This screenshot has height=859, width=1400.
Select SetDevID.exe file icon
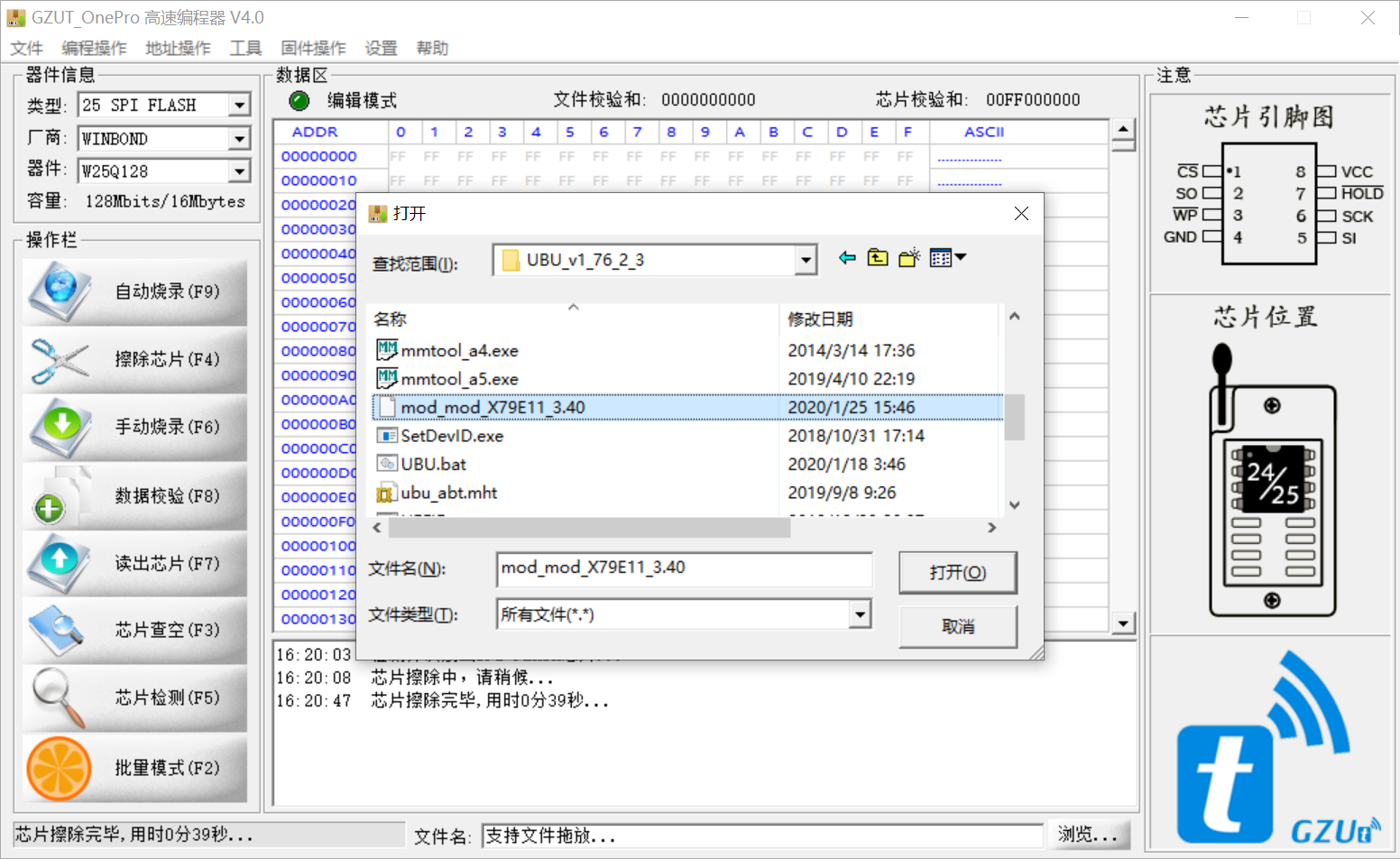387,436
